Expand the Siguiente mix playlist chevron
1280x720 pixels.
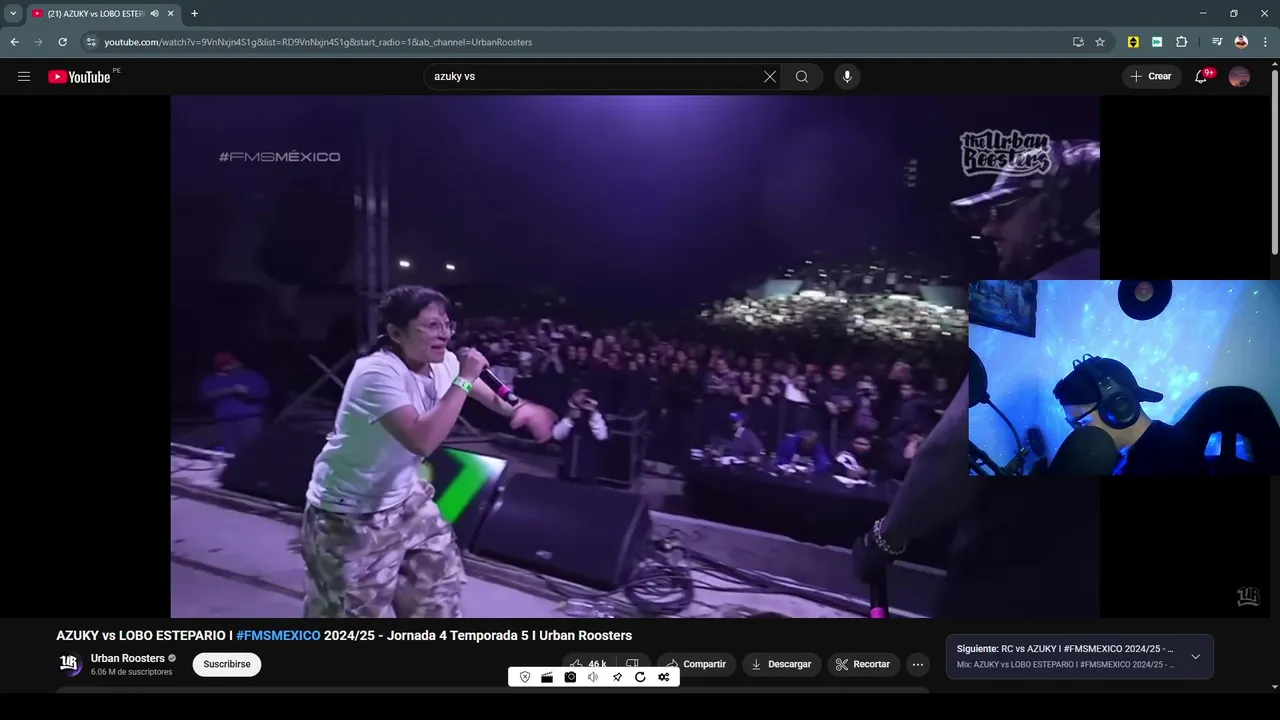click(x=1195, y=657)
